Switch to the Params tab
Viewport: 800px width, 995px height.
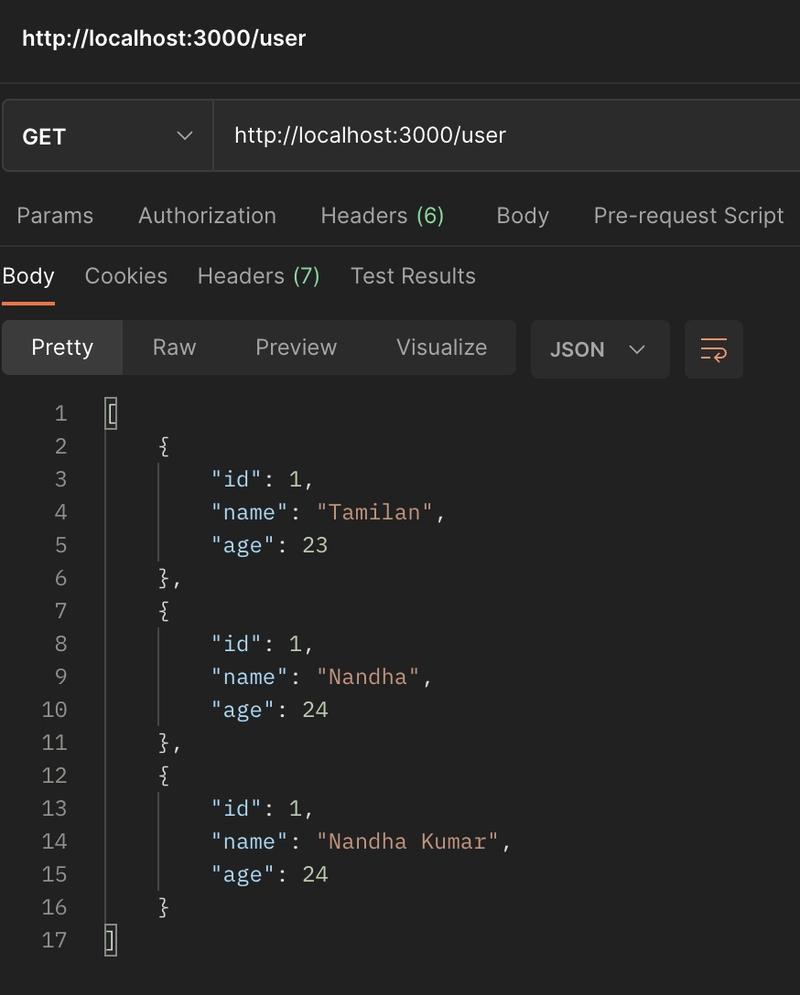coord(55,216)
